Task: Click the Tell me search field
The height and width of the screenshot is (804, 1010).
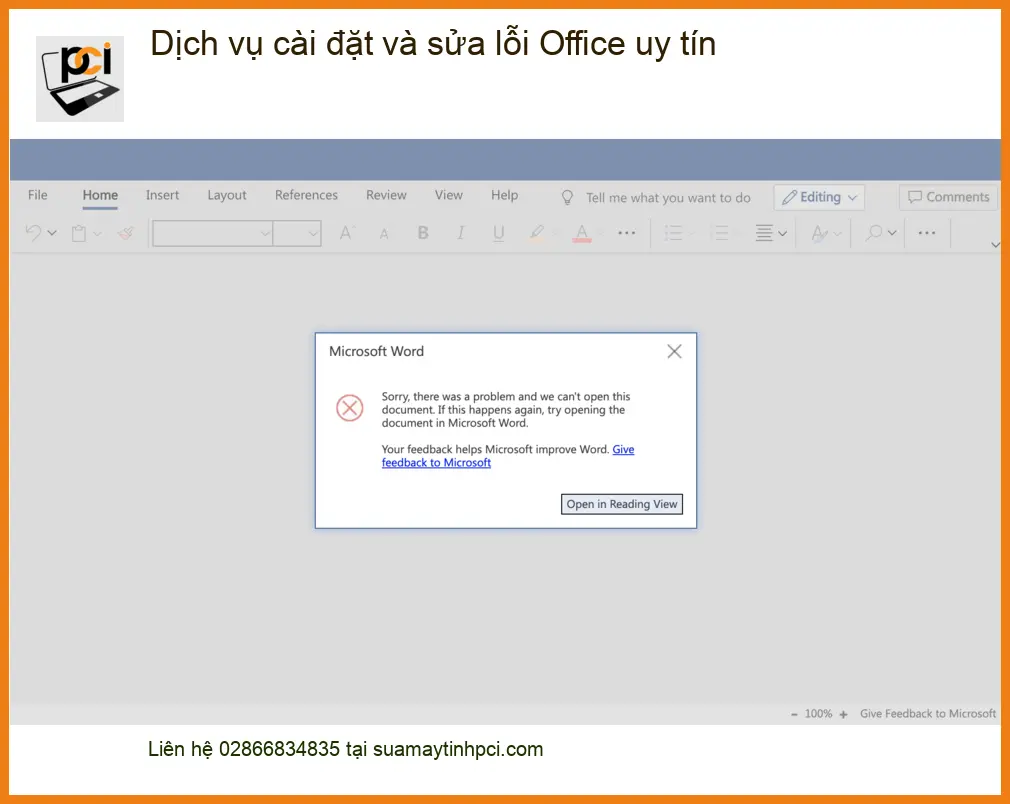Action: click(x=668, y=198)
